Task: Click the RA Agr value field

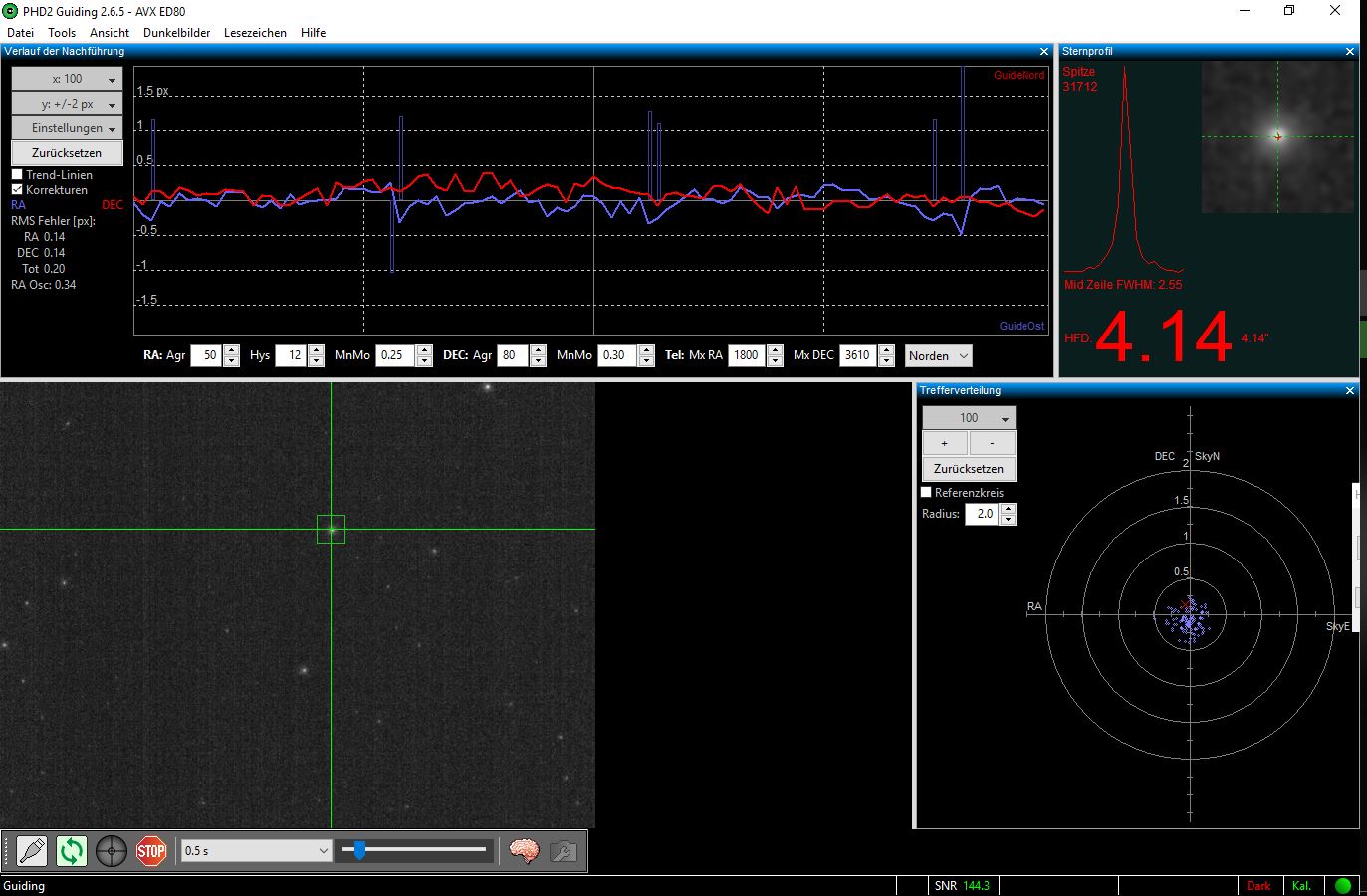Action: pyautogui.click(x=206, y=355)
